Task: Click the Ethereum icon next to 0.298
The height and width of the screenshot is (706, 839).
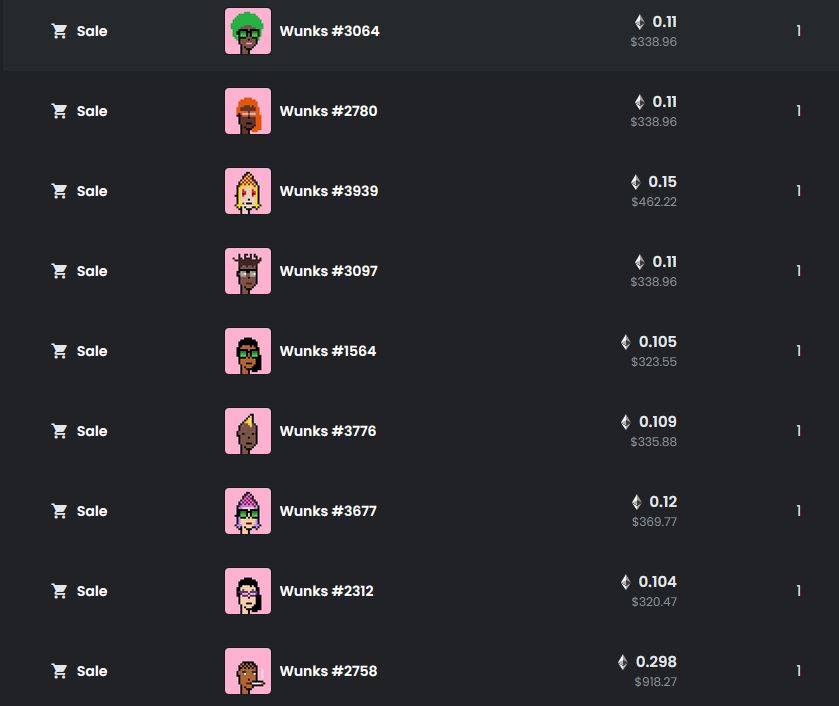Action: coord(623,662)
